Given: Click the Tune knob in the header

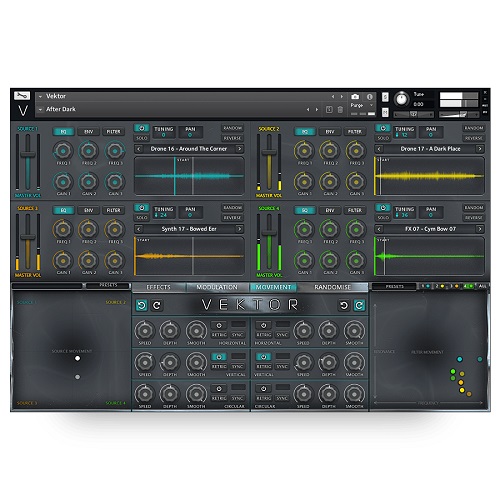Looking at the screenshot, I should click(x=402, y=99).
